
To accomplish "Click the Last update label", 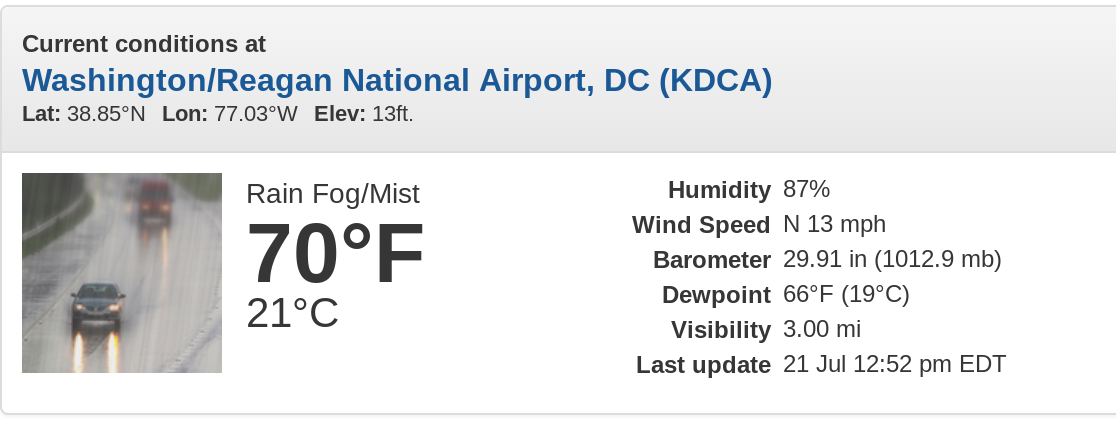I will click(x=703, y=365).
